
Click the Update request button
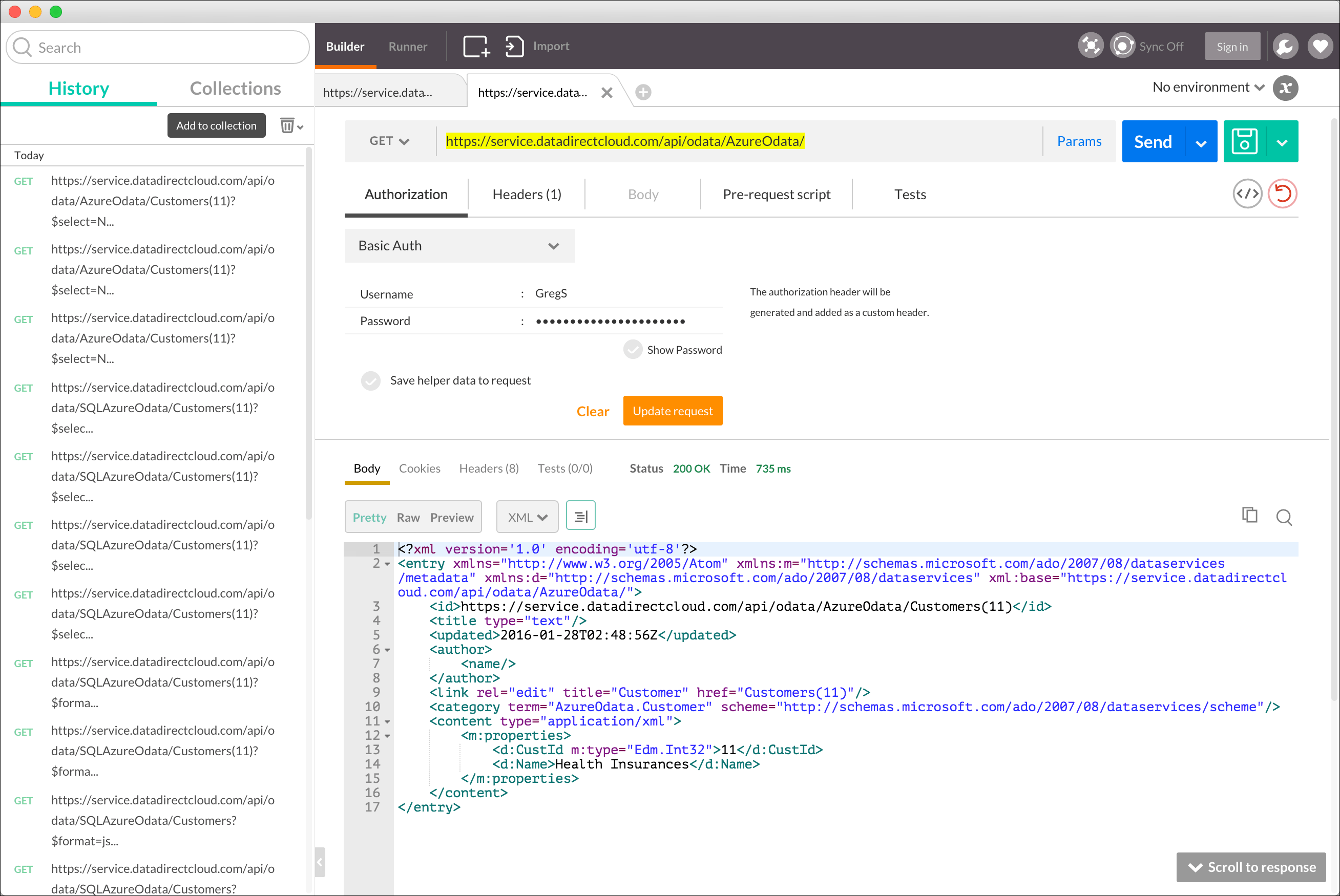(x=672, y=411)
